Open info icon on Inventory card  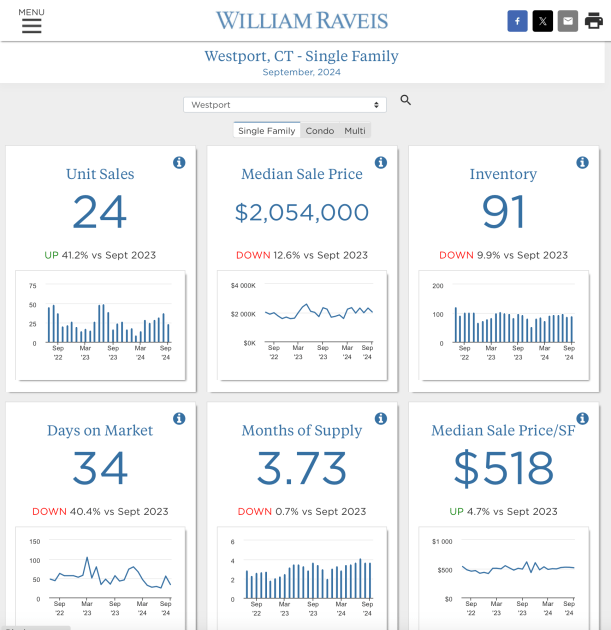(582, 163)
